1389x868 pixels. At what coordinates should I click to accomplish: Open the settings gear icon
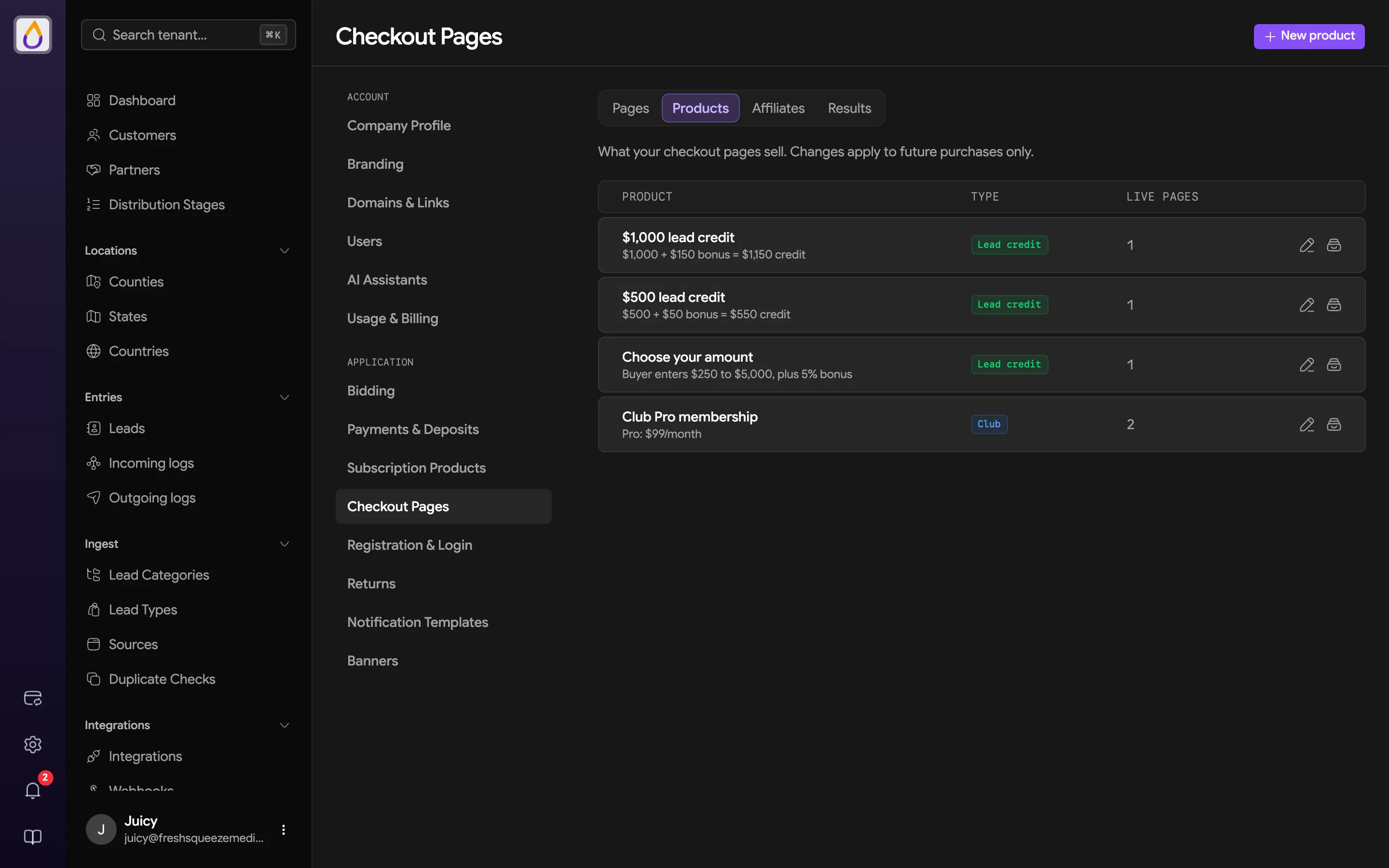tap(33, 745)
